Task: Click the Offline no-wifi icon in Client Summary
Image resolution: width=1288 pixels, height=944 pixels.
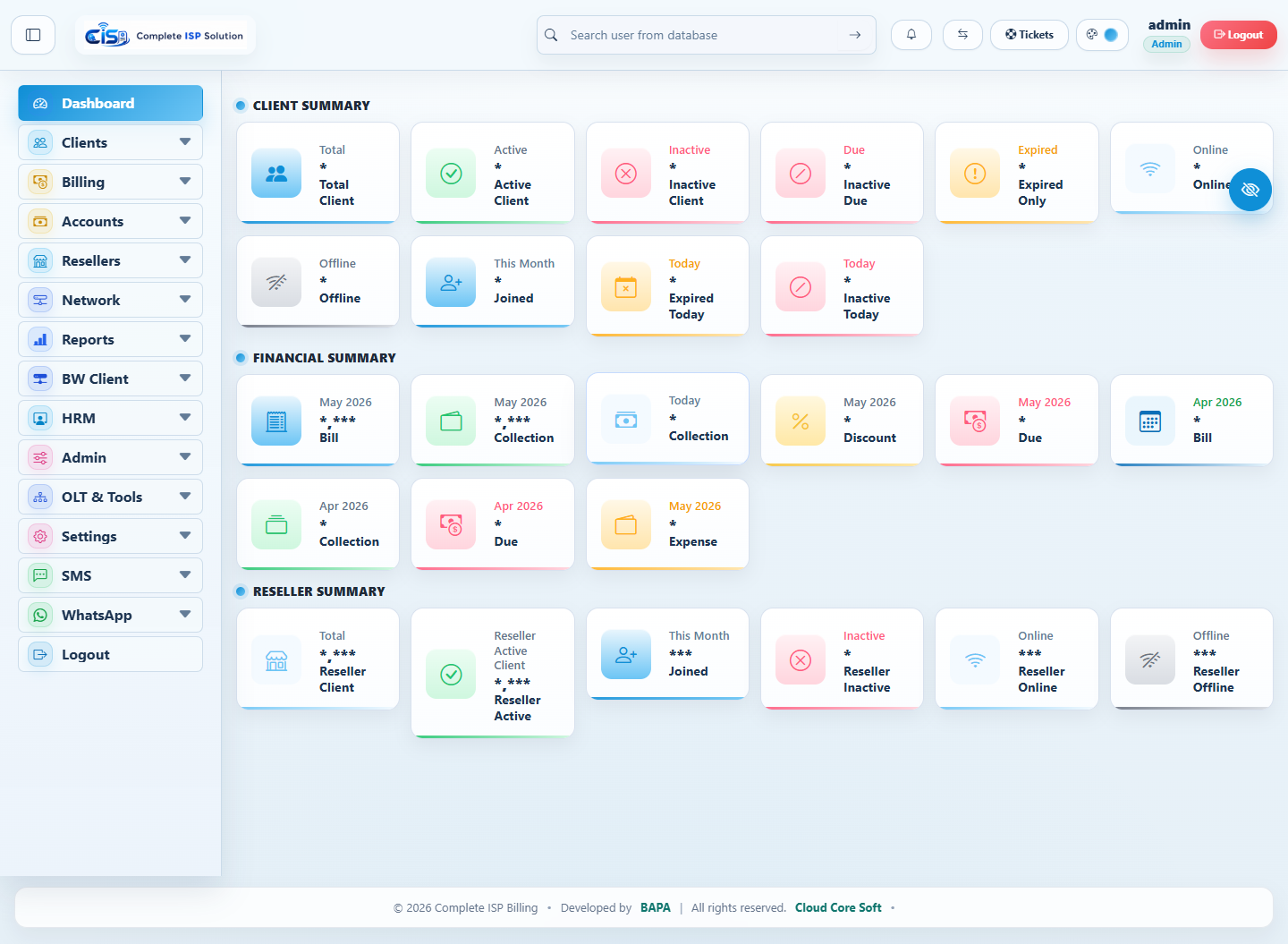Action: coord(276,282)
